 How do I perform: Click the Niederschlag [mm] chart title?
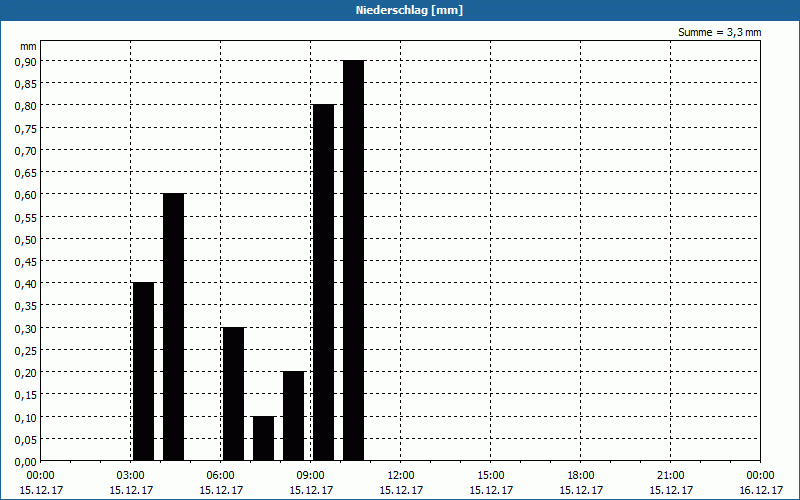400,10
